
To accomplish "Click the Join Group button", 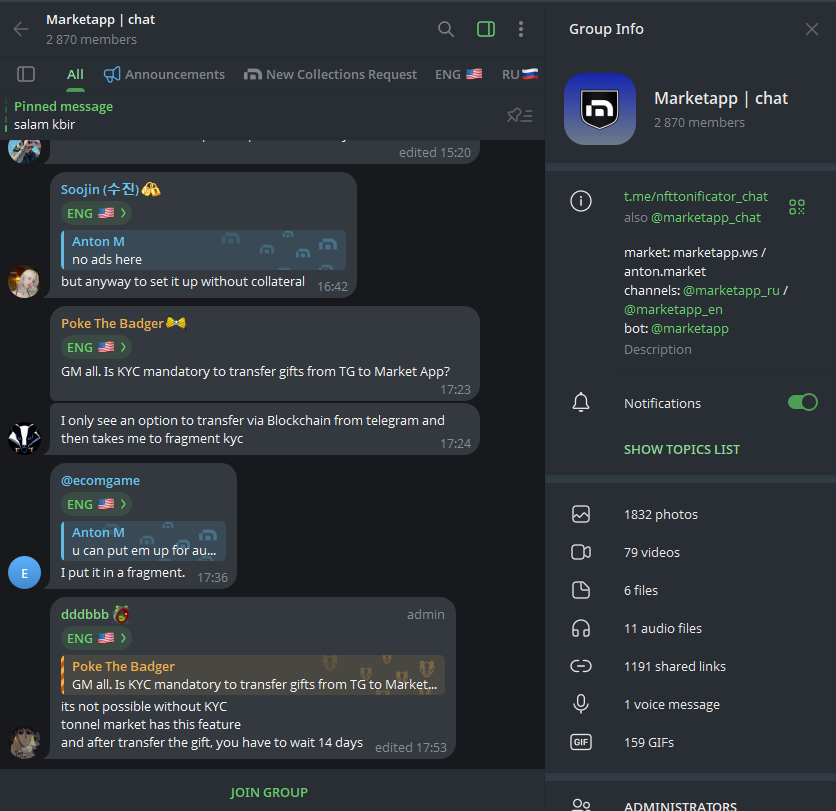I will 269,792.
